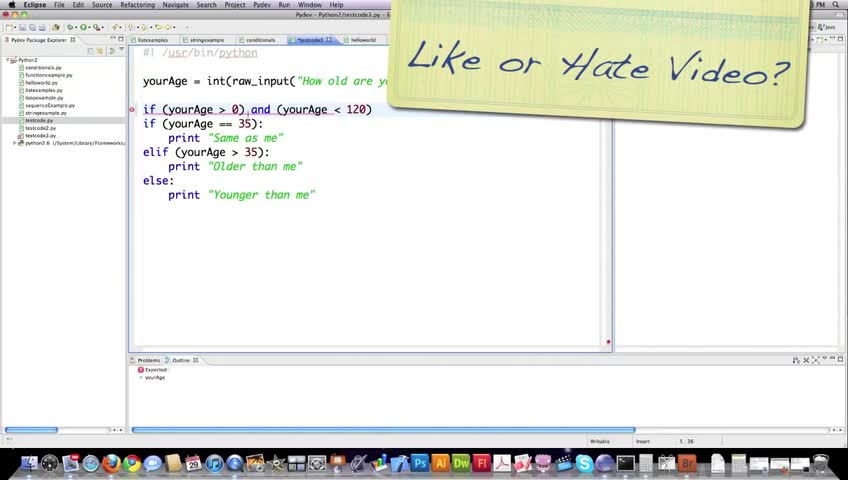Click the Collapse All icon in Package Explorer
This screenshot has height=480, width=848.
pyautogui.click(x=90, y=51)
